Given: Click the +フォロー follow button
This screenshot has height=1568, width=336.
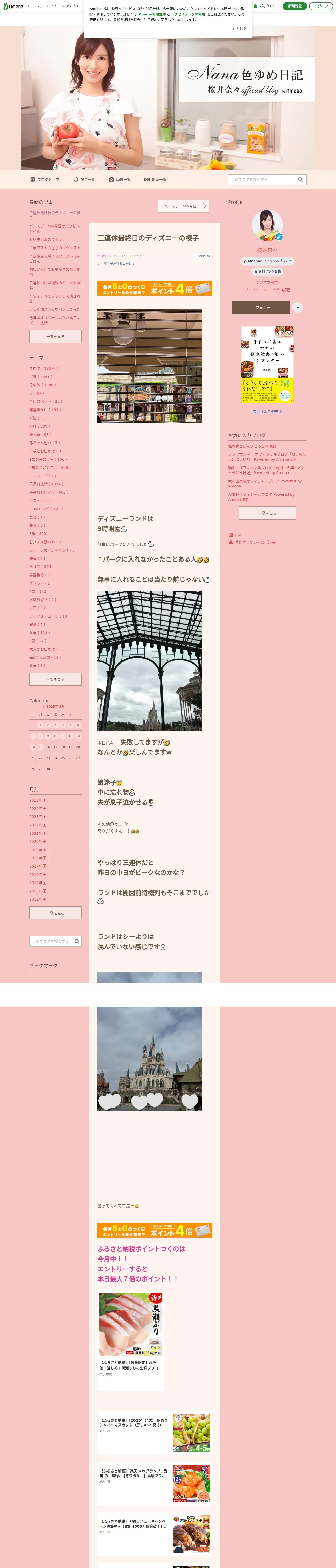Looking at the screenshot, I should (261, 307).
